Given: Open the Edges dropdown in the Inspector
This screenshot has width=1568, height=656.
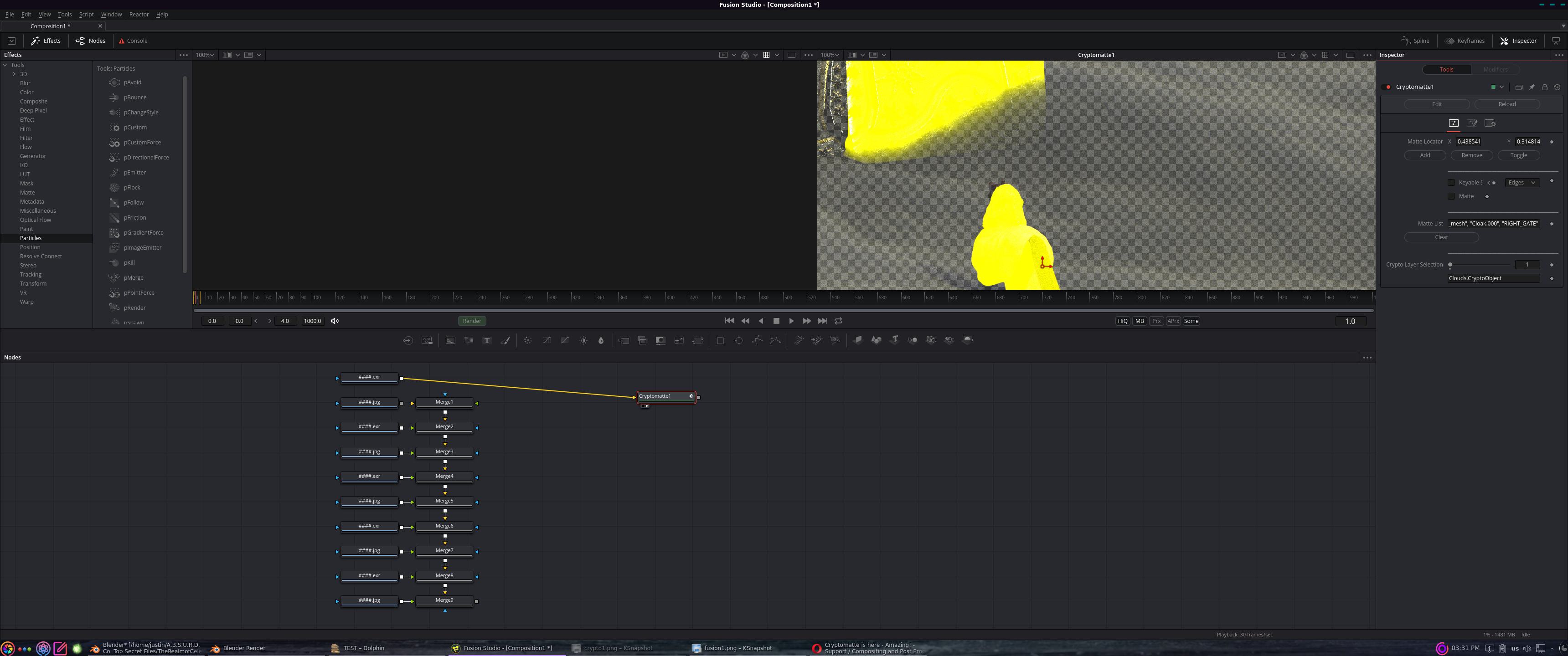Looking at the screenshot, I should point(1522,182).
